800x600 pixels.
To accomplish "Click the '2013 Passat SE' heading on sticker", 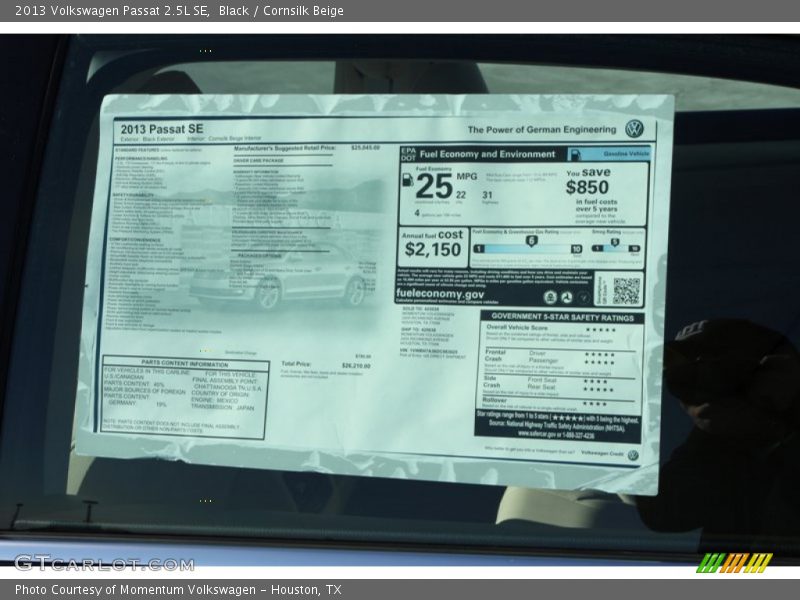I will [x=161, y=129].
